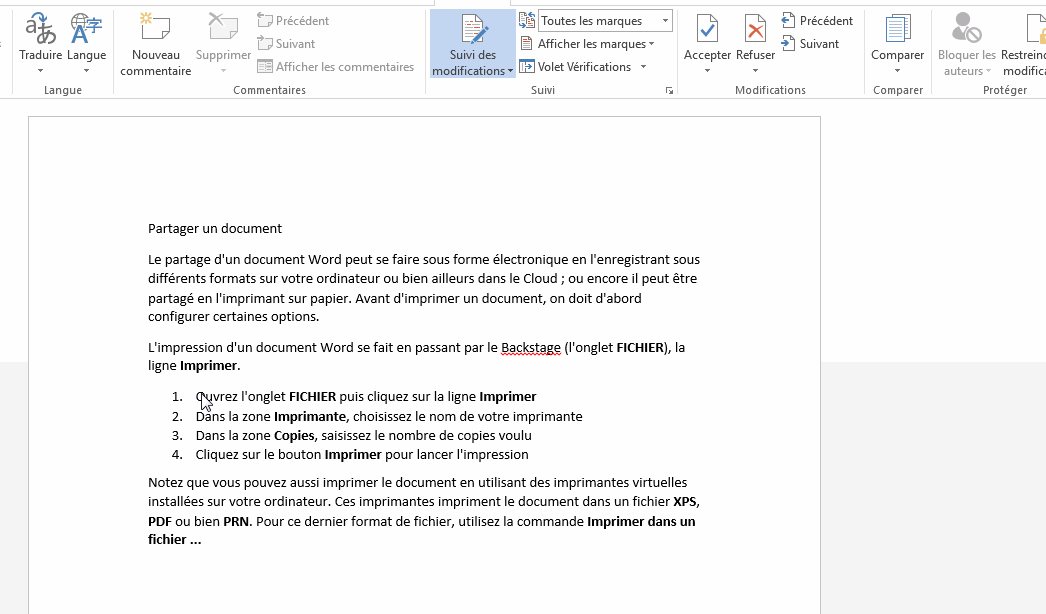
Task: Click the Comparer documents icon
Action: pos(897,30)
